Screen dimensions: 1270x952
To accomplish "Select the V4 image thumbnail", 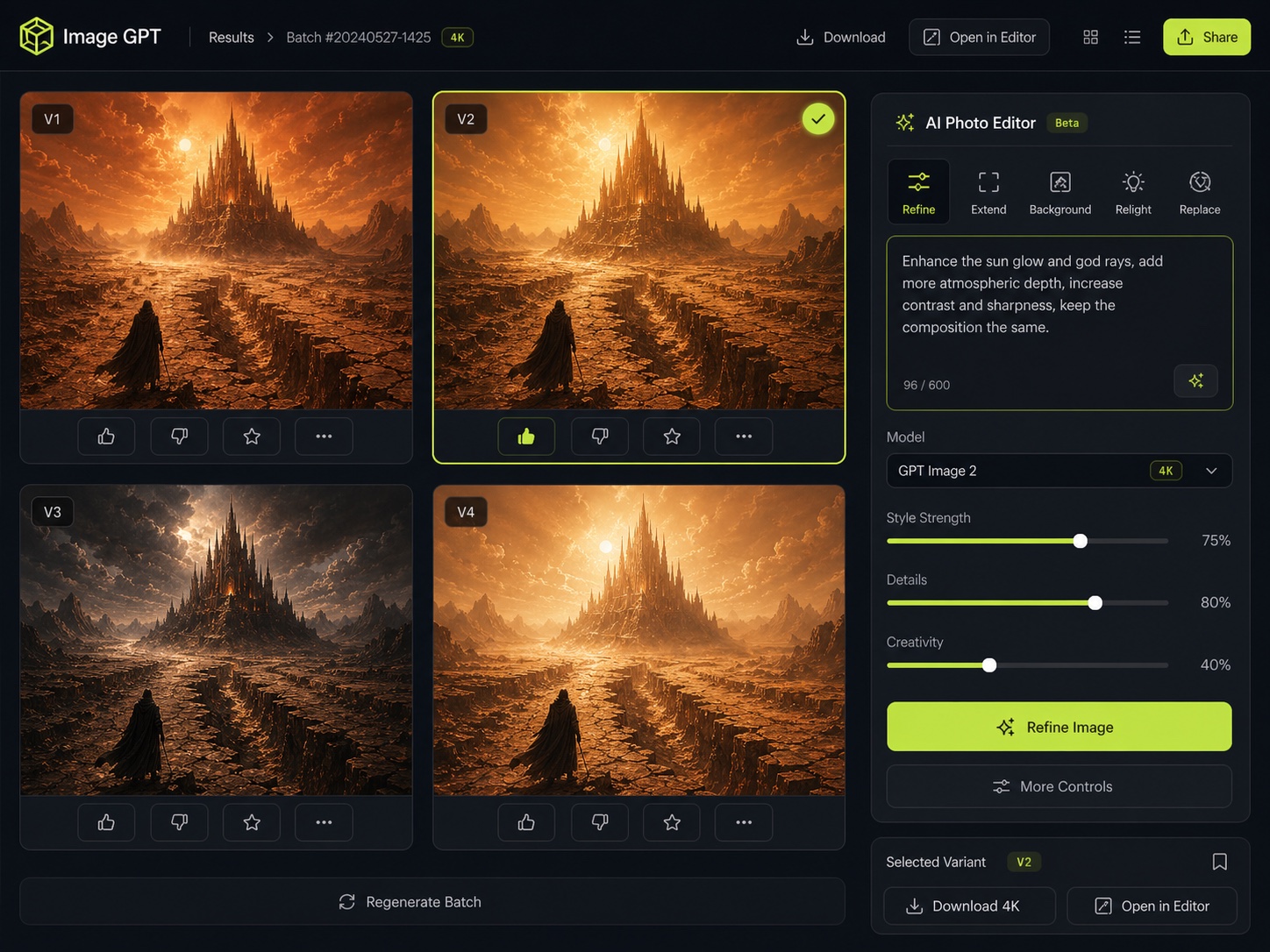I will tap(639, 641).
